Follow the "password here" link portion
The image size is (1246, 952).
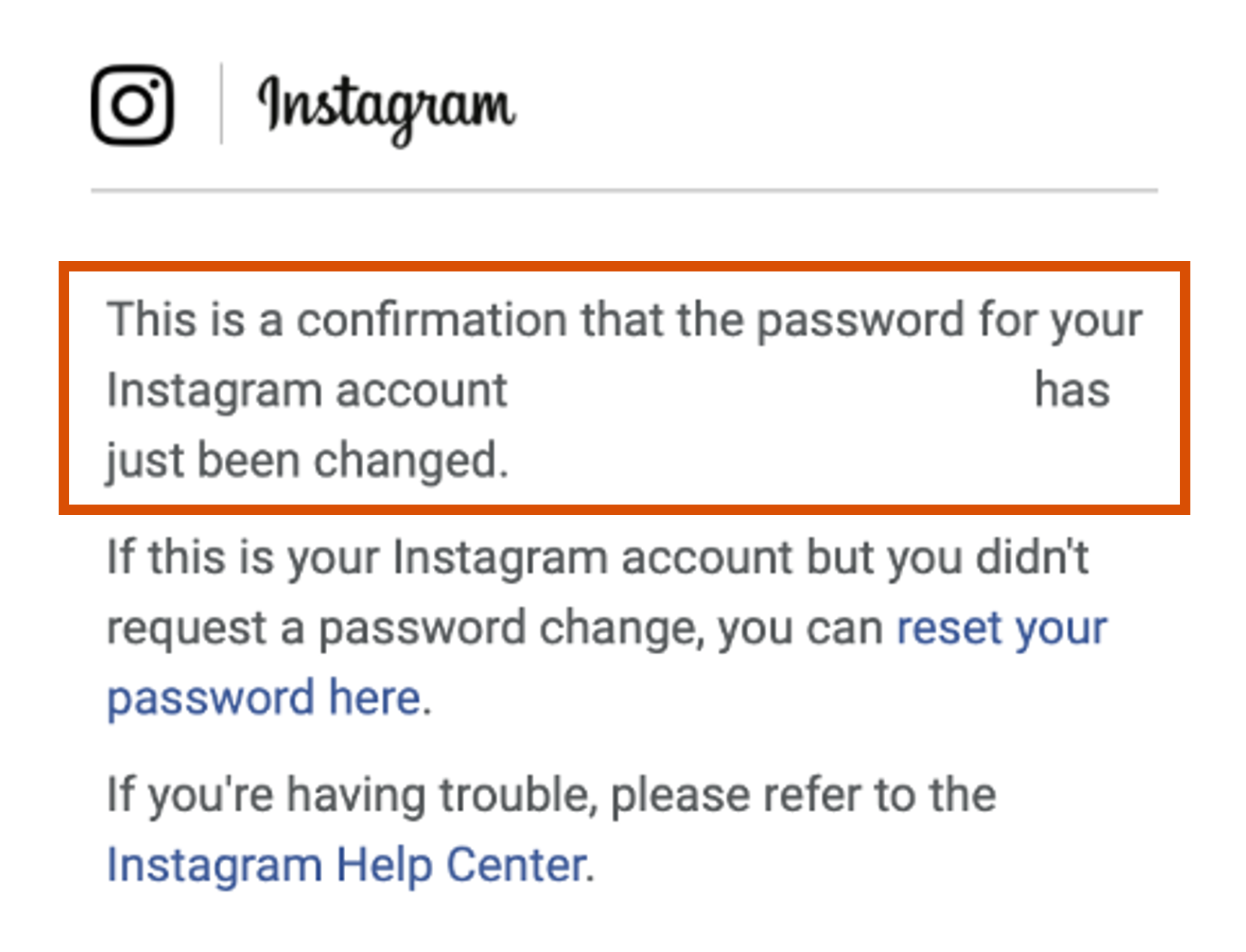pos(264,697)
